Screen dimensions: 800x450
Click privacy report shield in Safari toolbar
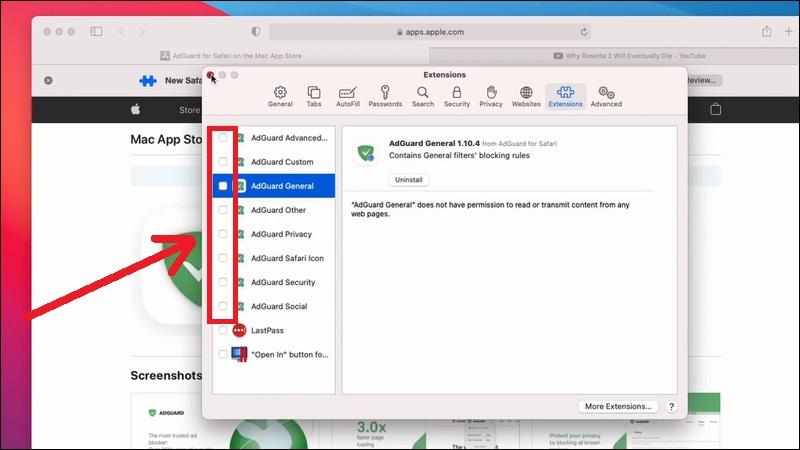pyautogui.click(x=256, y=32)
